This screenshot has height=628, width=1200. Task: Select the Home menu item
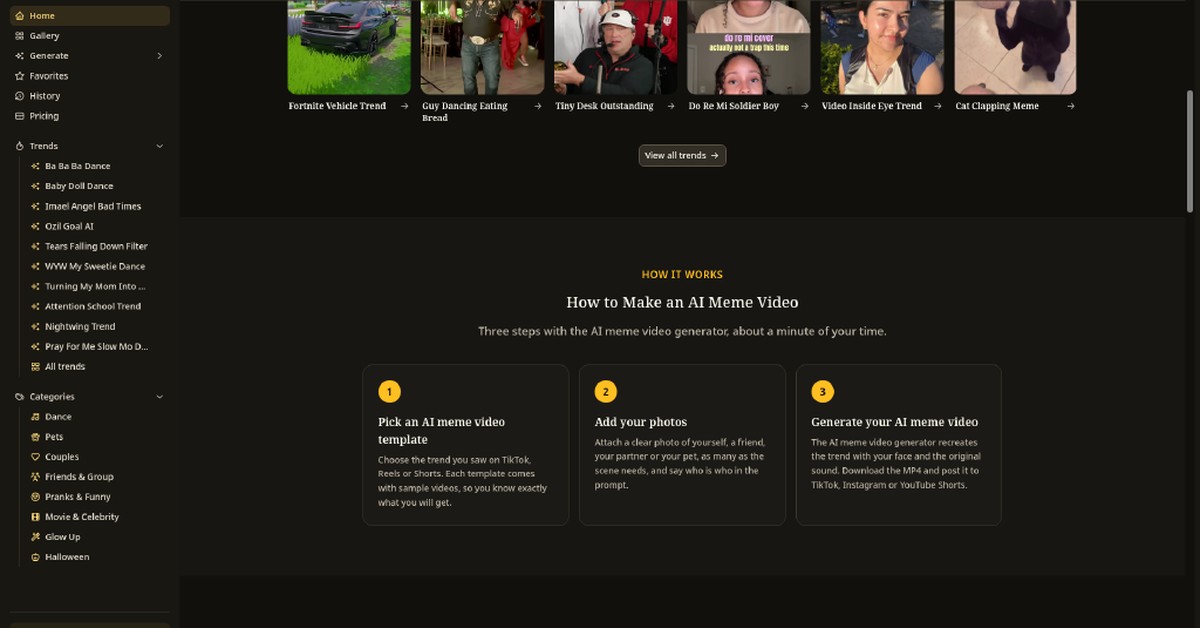(x=90, y=16)
